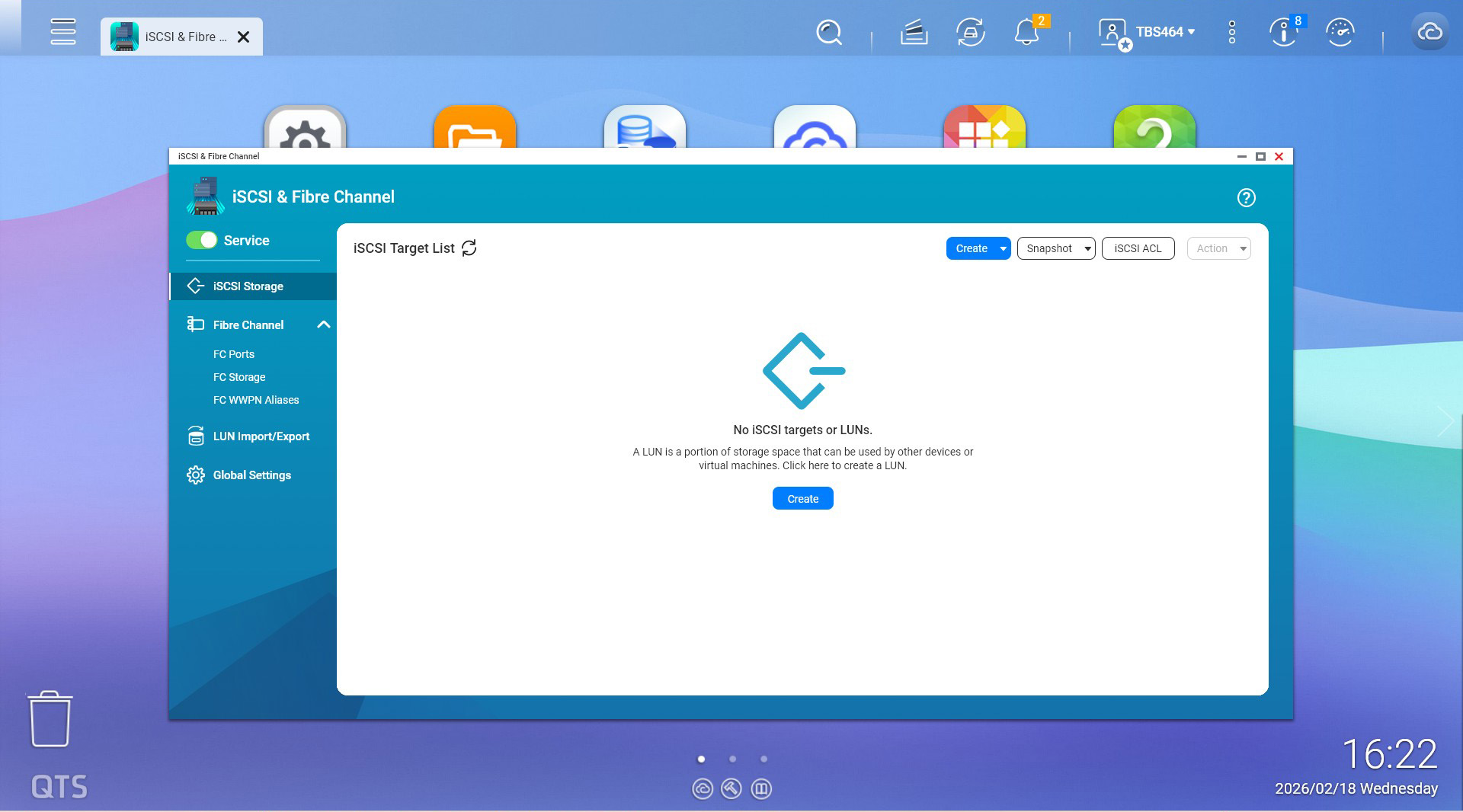Viewport: 1463px width, 812px height.
Task: Click the external devices icon
Action: [970, 33]
